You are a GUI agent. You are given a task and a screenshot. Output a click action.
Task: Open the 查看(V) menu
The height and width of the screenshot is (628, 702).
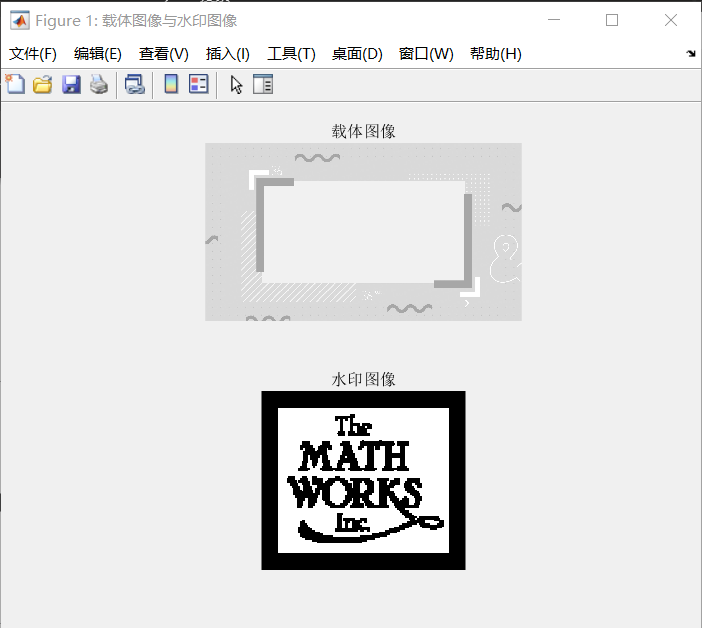tap(164, 54)
